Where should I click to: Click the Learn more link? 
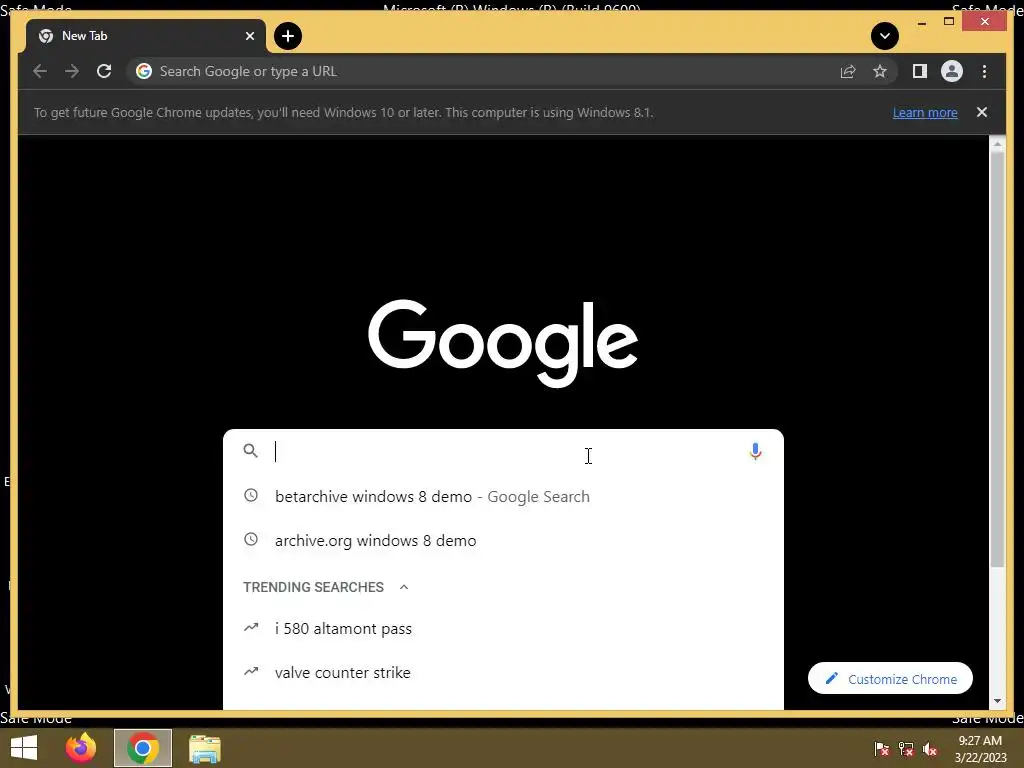[925, 112]
